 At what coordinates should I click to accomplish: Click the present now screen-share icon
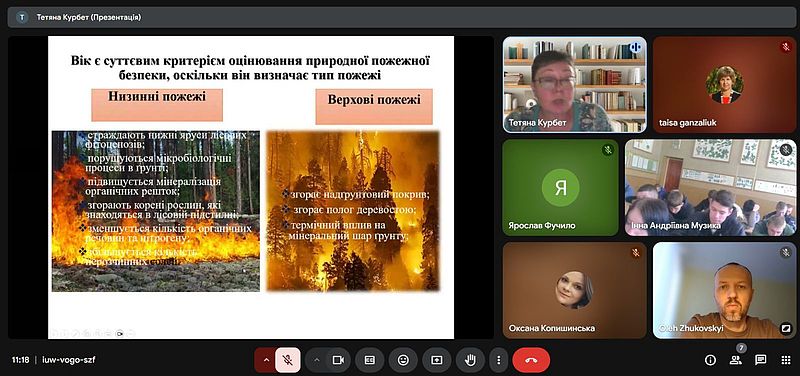click(x=437, y=360)
